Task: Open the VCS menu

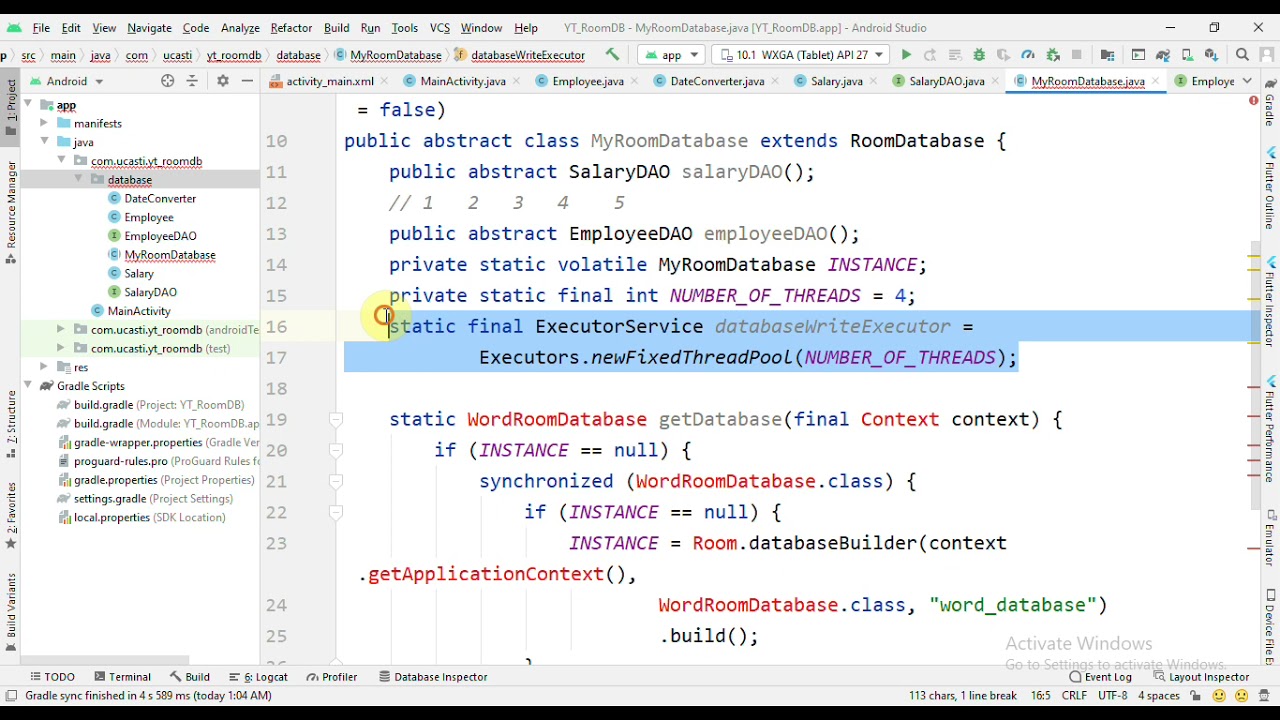Action: coord(439,28)
